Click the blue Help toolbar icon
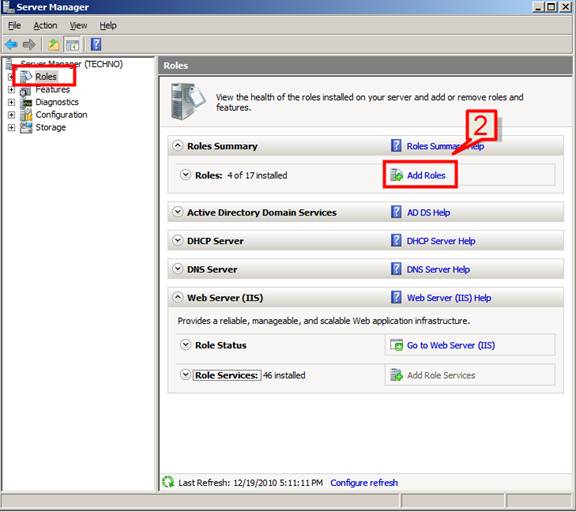This screenshot has width=576, height=512. coord(96,44)
